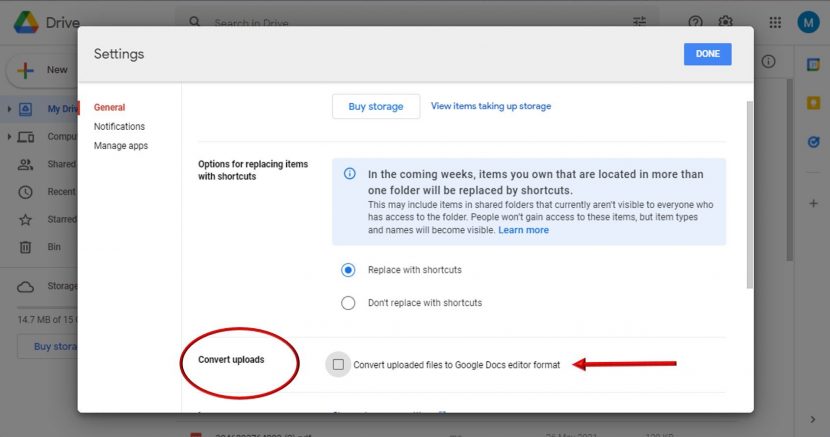
Task: Click the add-ons plus icon
Action: point(814,203)
